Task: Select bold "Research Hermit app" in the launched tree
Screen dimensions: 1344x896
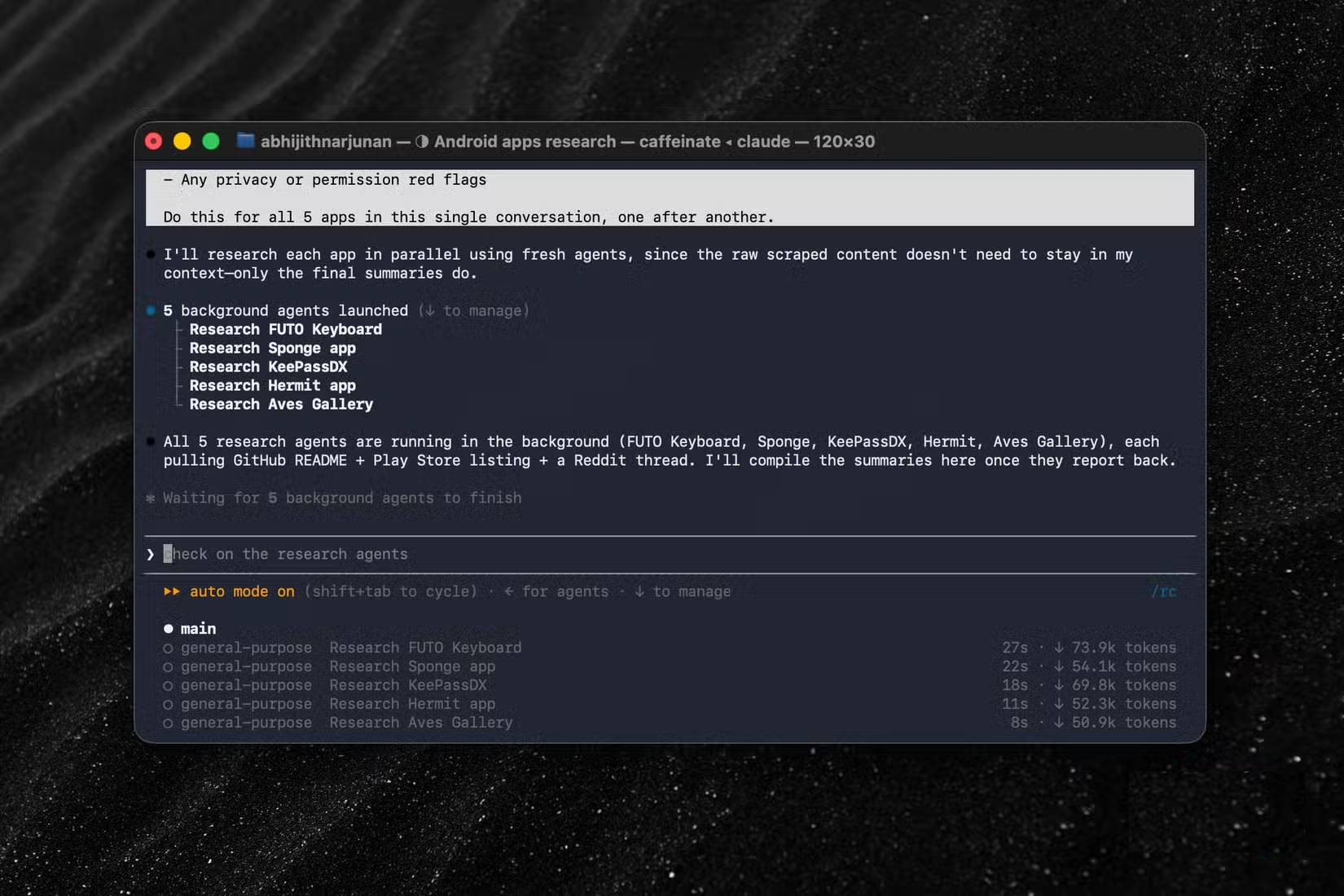Action: point(273,385)
